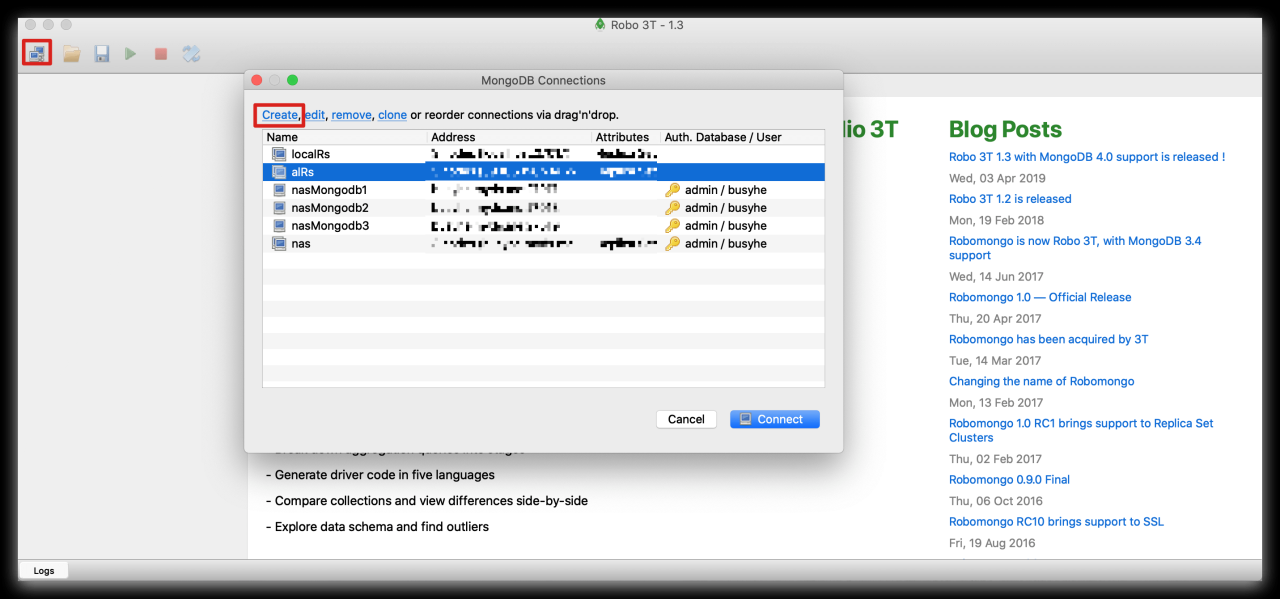Select the nasMongodb1 connection
Image resolution: width=1280 pixels, height=599 pixels.
[x=543, y=190]
